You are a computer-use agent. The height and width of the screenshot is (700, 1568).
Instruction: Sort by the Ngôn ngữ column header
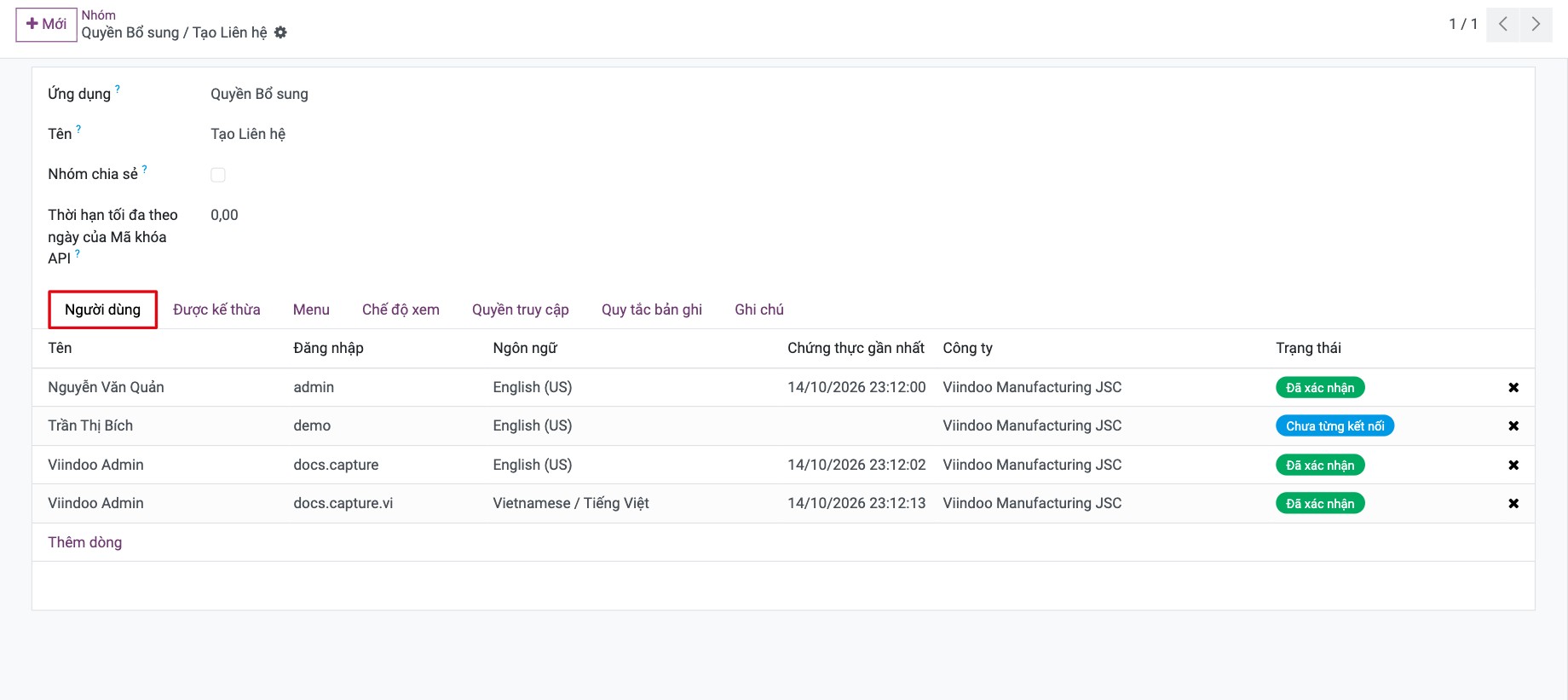coord(525,348)
